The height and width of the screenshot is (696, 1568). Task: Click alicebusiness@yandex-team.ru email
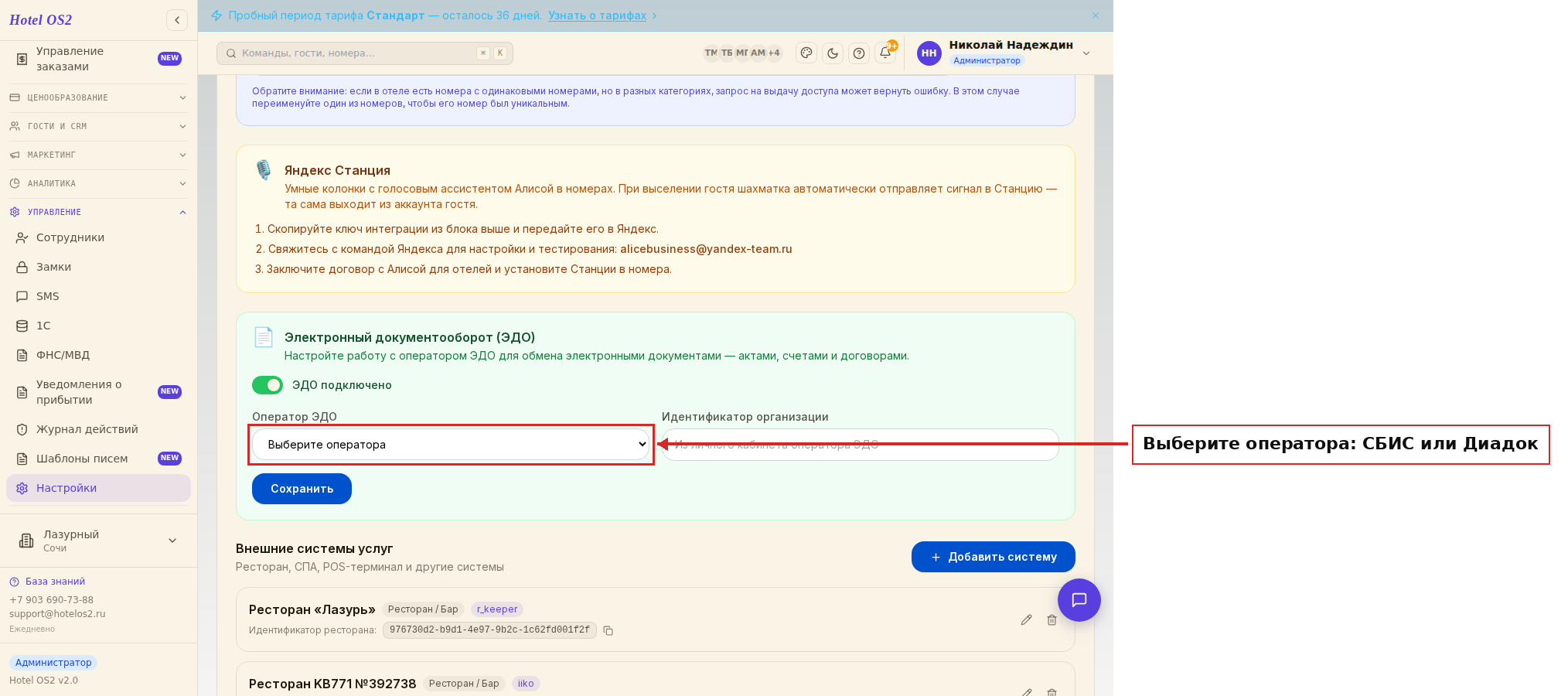tap(706, 249)
